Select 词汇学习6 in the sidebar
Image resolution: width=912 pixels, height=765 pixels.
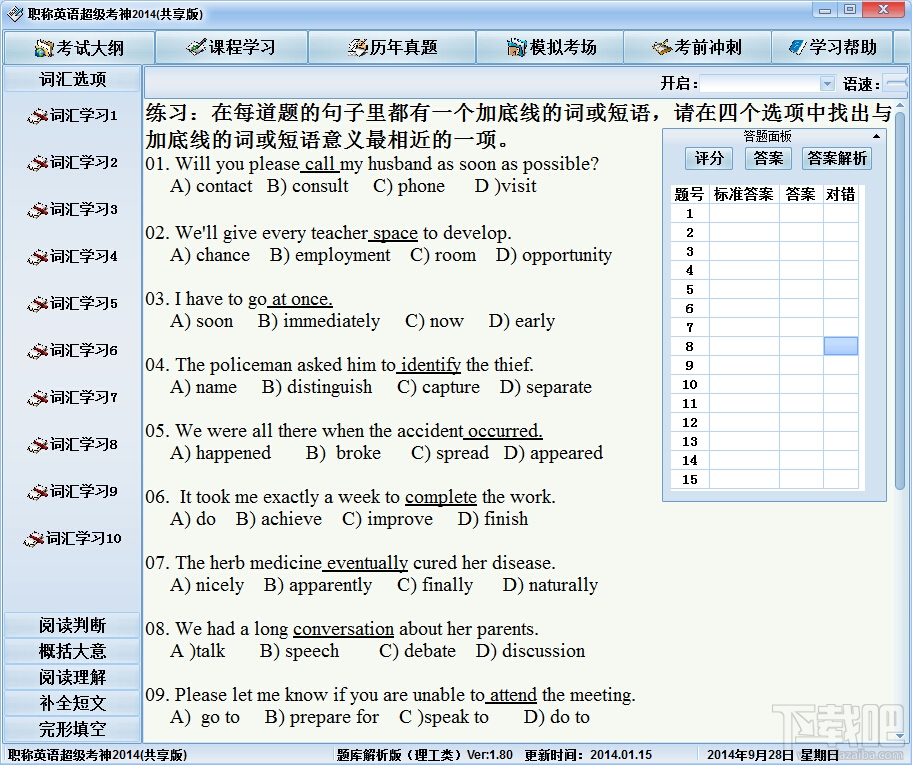72,350
